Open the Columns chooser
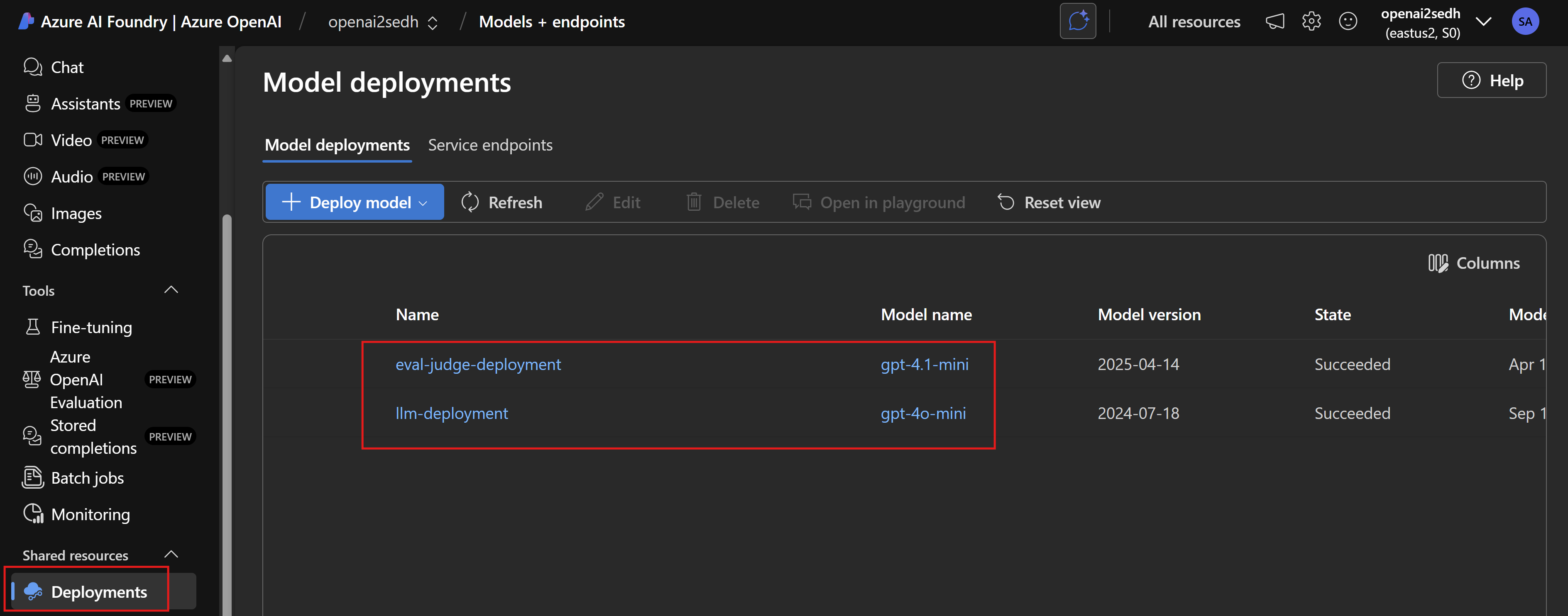 (x=1474, y=263)
